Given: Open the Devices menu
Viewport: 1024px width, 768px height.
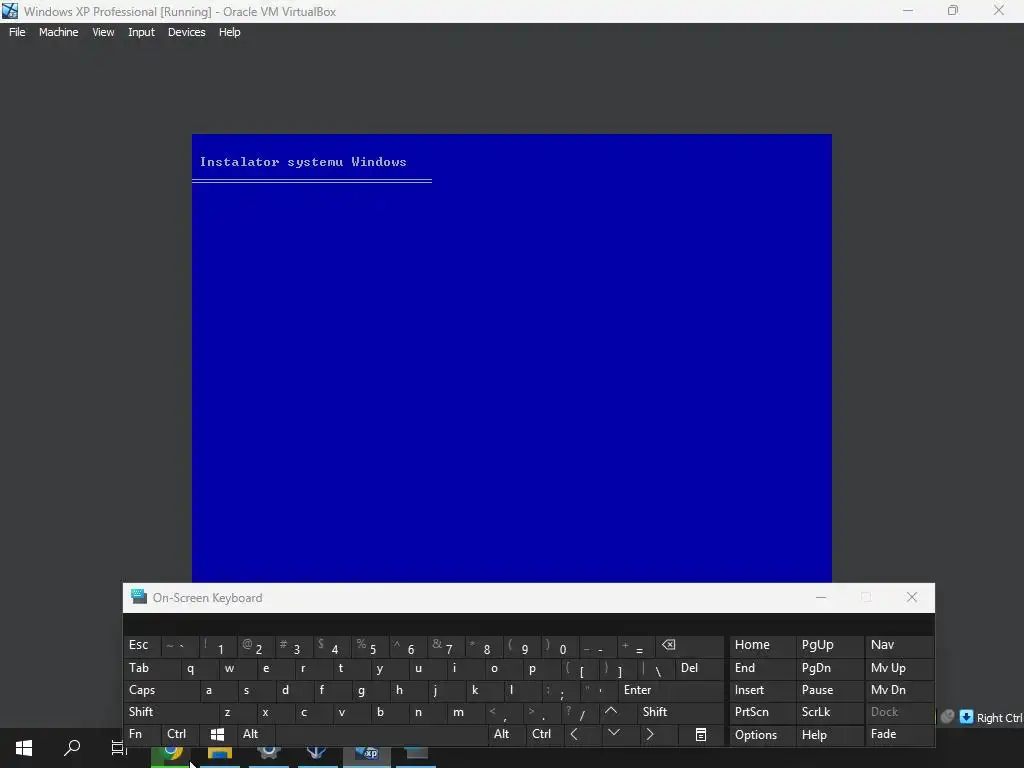Looking at the screenshot, I should 186,32.
